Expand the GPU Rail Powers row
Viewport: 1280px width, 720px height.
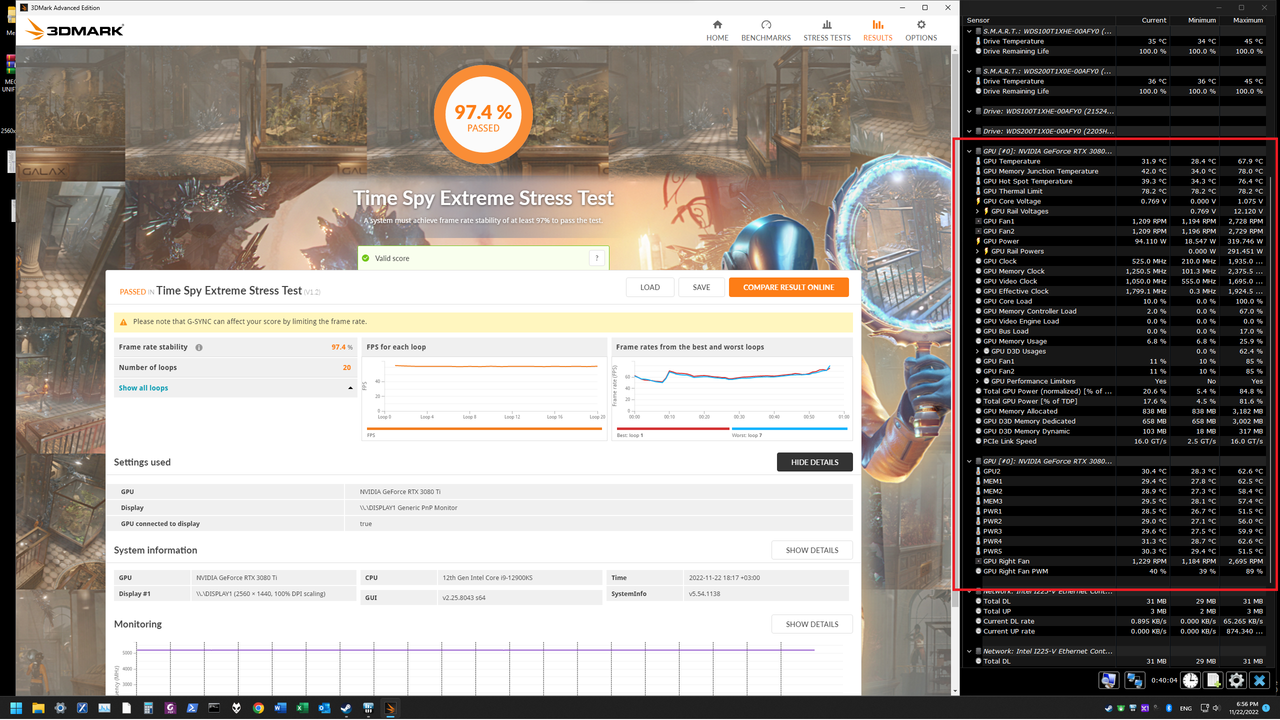pos(978,251)
